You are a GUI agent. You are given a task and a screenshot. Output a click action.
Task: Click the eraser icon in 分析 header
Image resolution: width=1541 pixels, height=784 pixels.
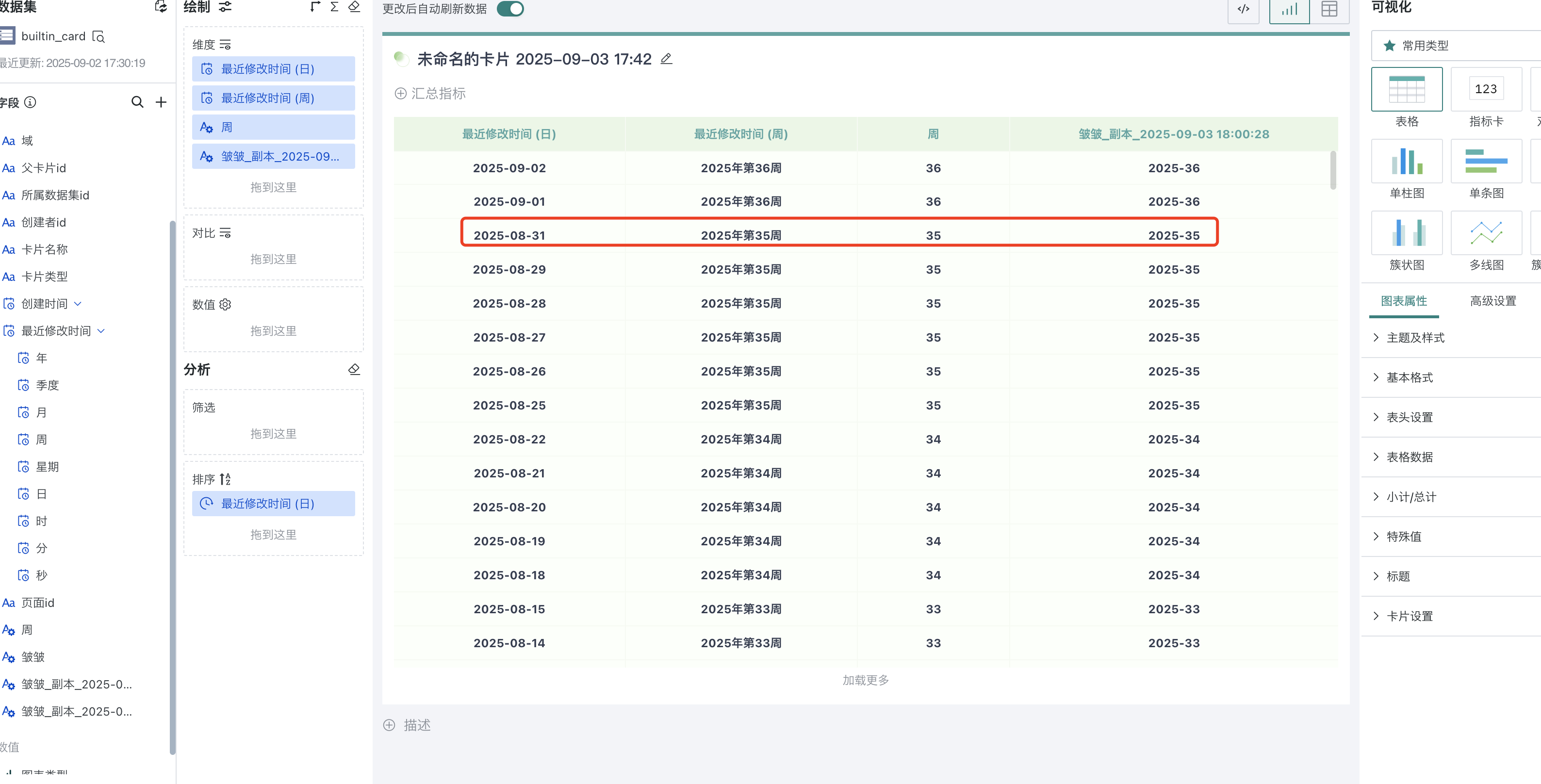(354, 370)
